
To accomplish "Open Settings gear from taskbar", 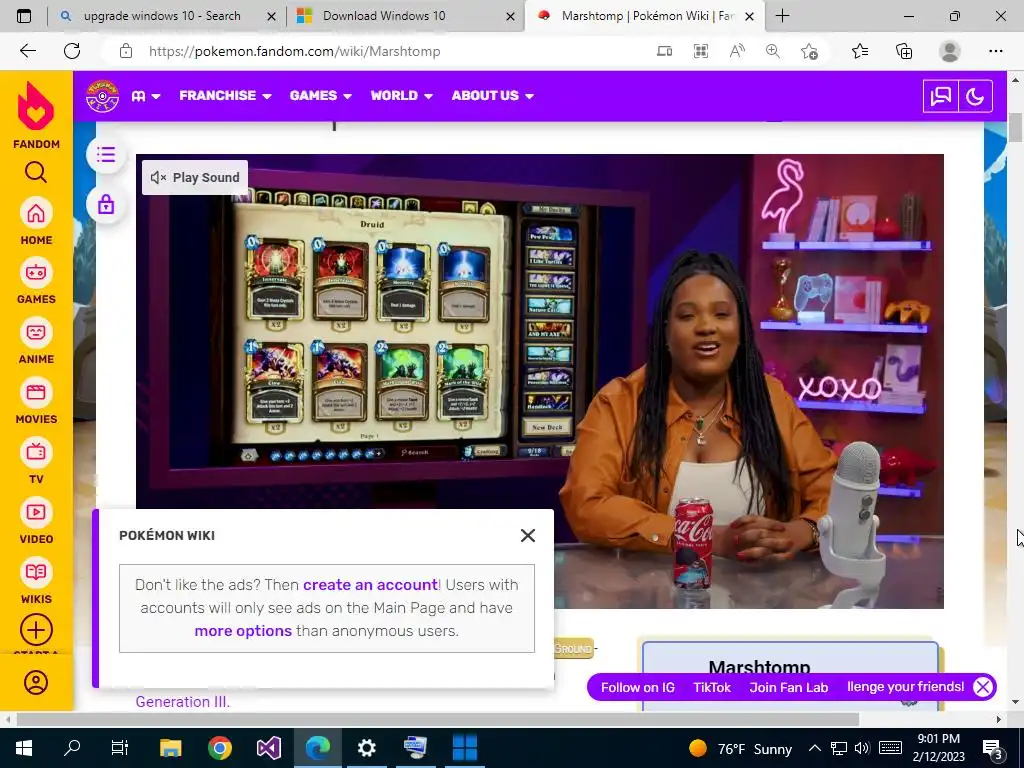I will pyautogui.click(x=366, y=748).
